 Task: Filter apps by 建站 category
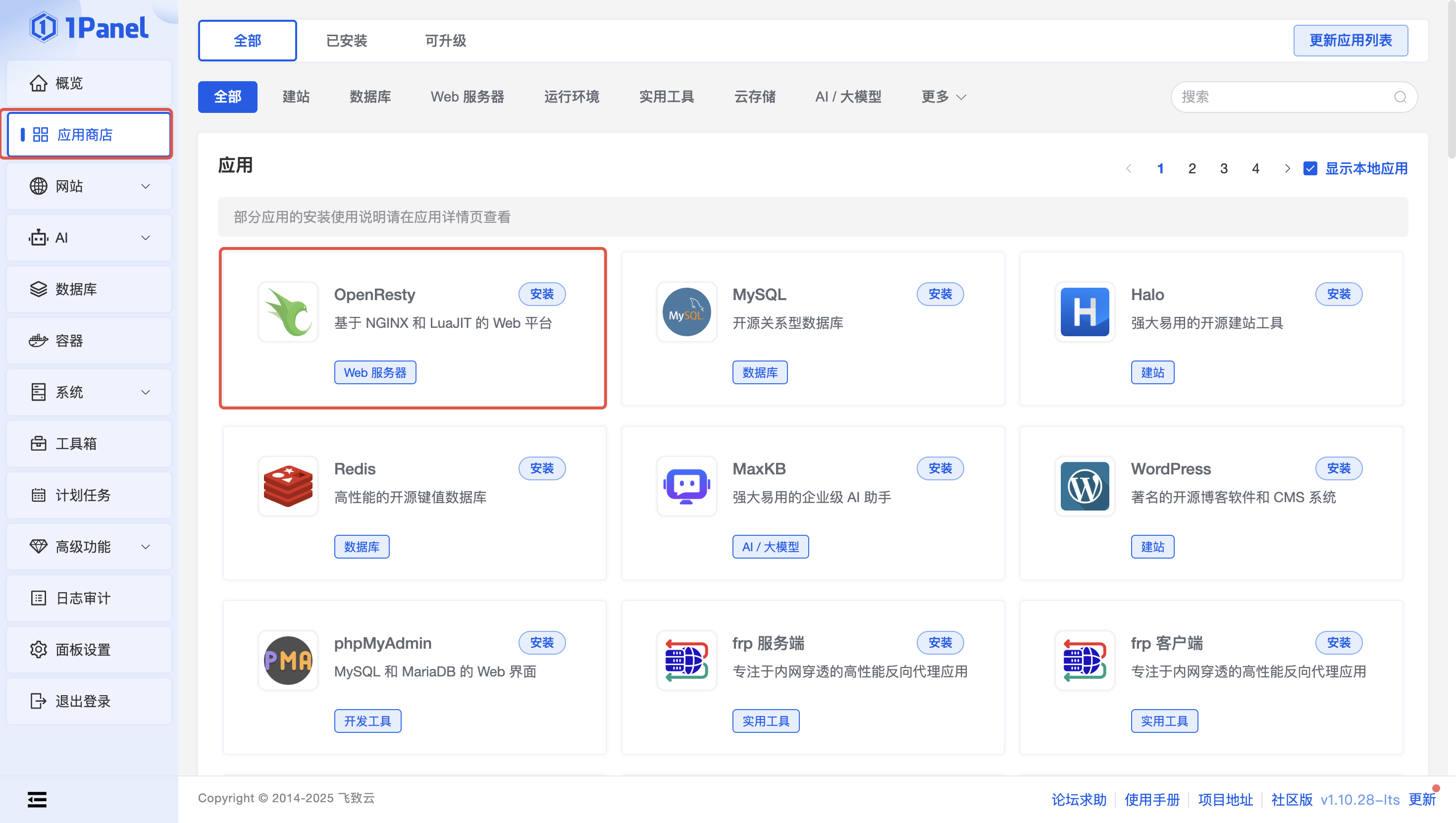click(296, 97)
